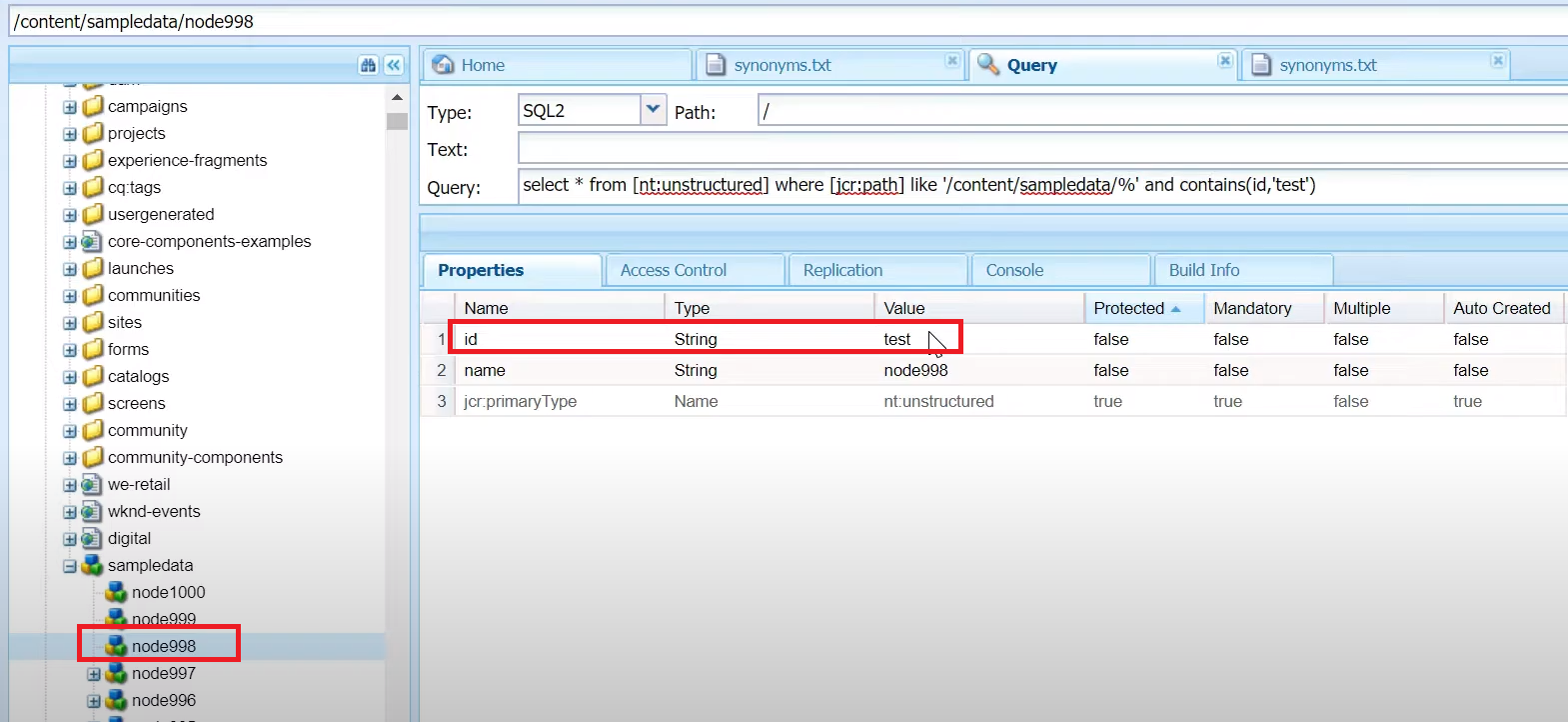
Task: Collapse the sampledata tree node
Action: [70, 566]
